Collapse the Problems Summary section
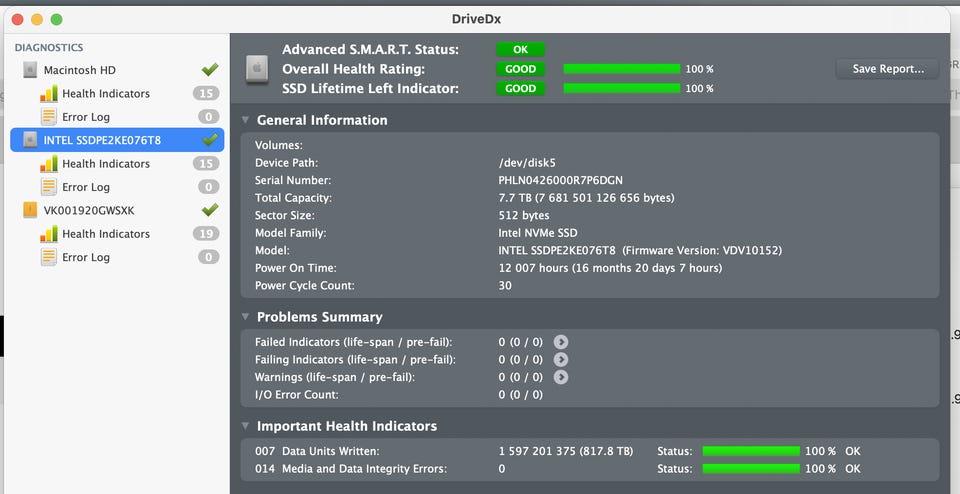 coord(246,316)
